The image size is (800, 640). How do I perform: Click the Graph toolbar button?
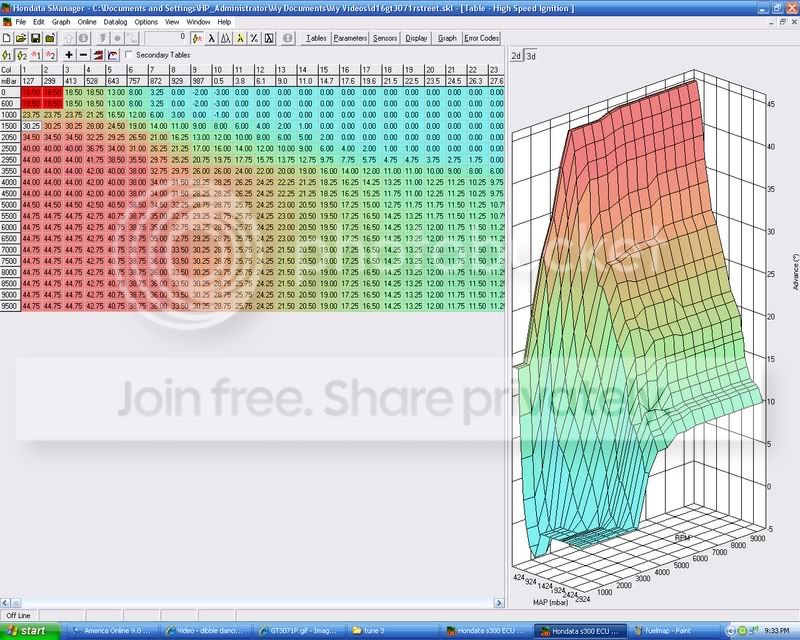click(x=447, y=38)
